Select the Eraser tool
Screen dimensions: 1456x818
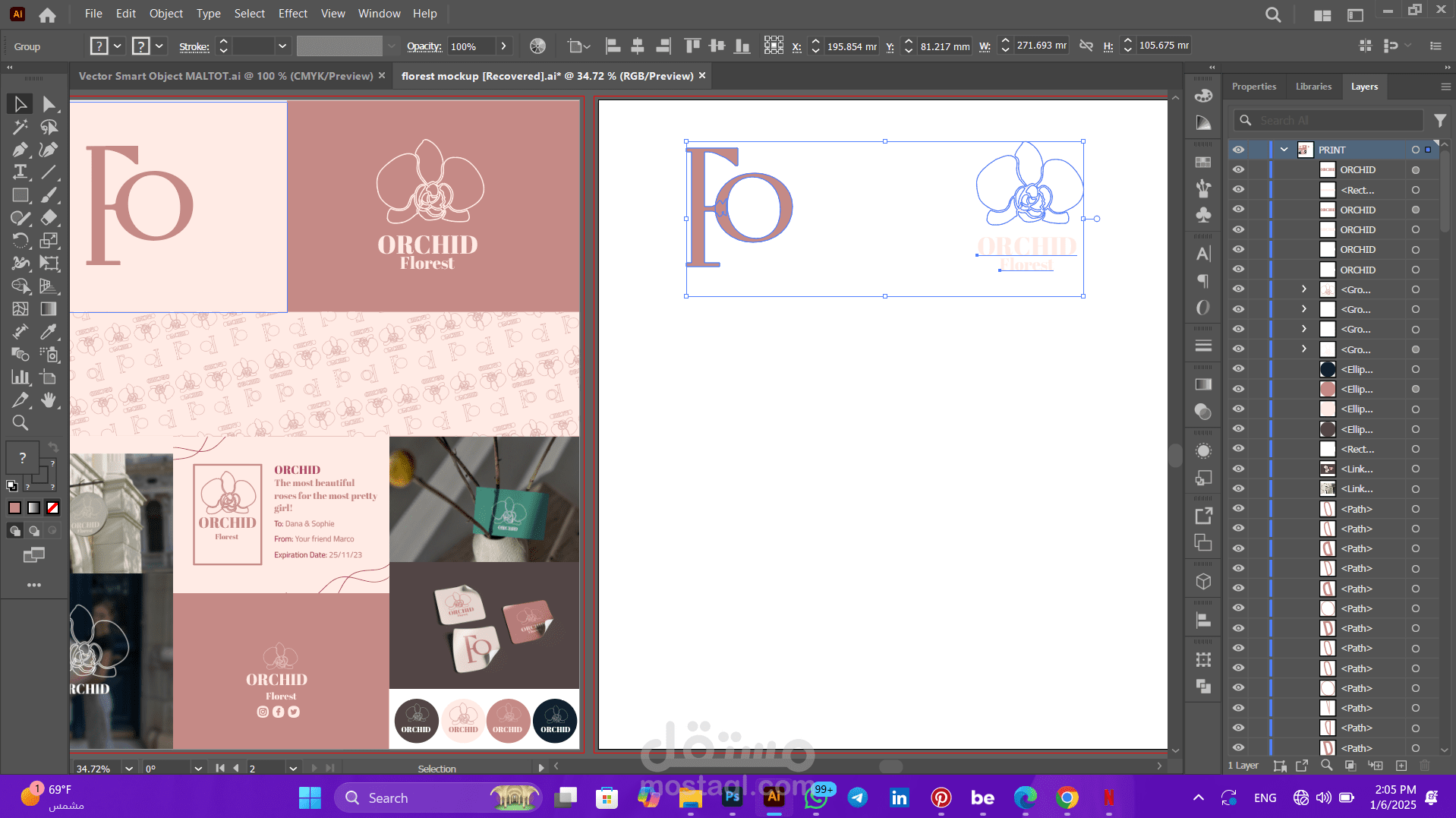49,218
